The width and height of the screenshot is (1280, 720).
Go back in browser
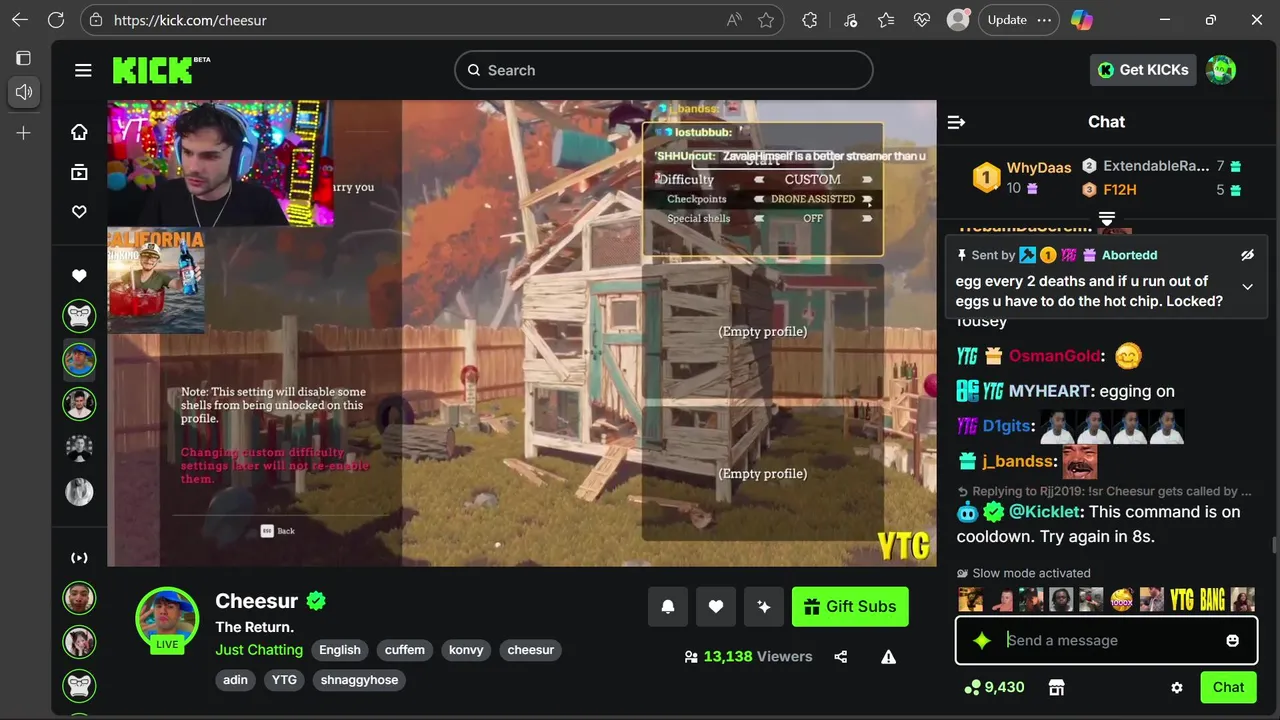[19, 19]
